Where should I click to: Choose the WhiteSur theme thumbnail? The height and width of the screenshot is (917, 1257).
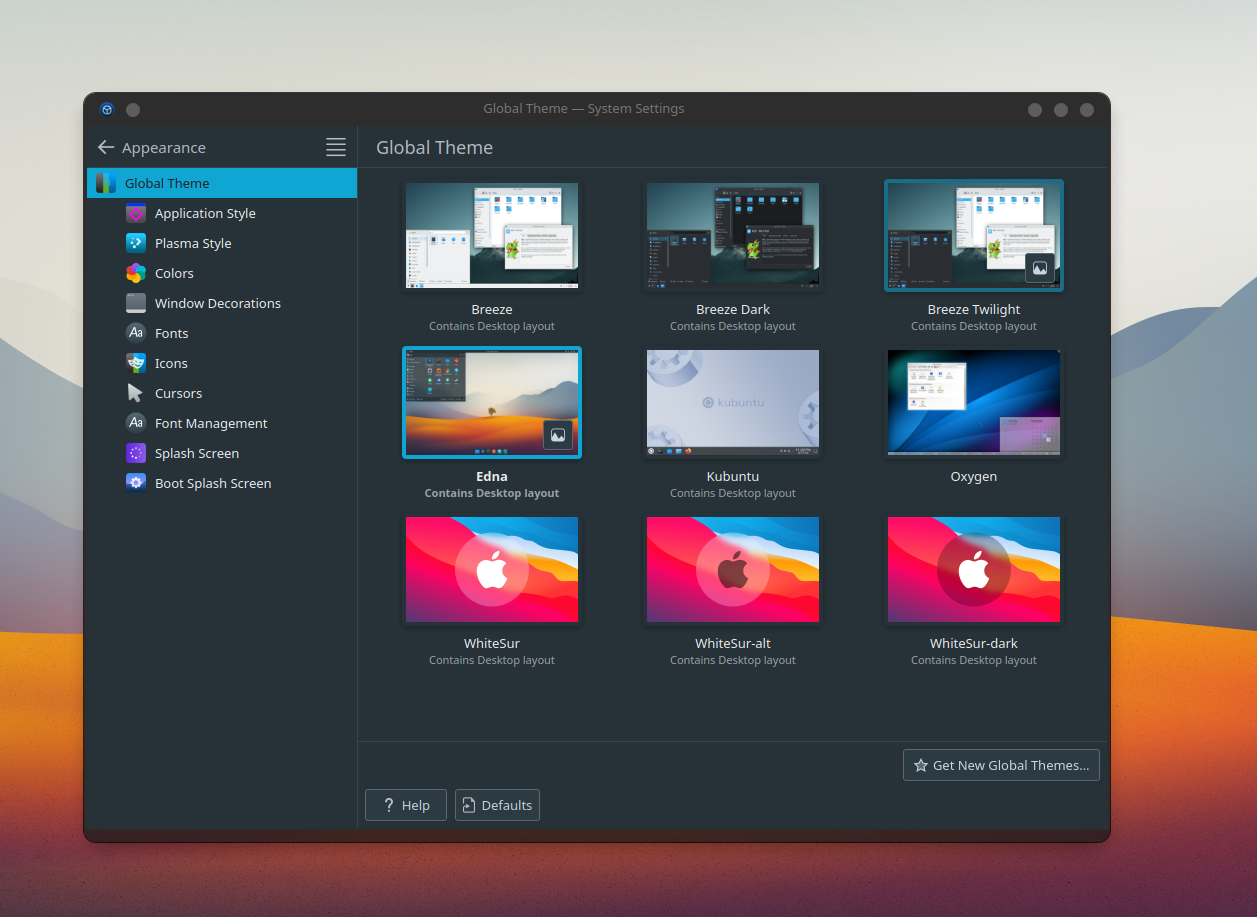tap(492, 570)
